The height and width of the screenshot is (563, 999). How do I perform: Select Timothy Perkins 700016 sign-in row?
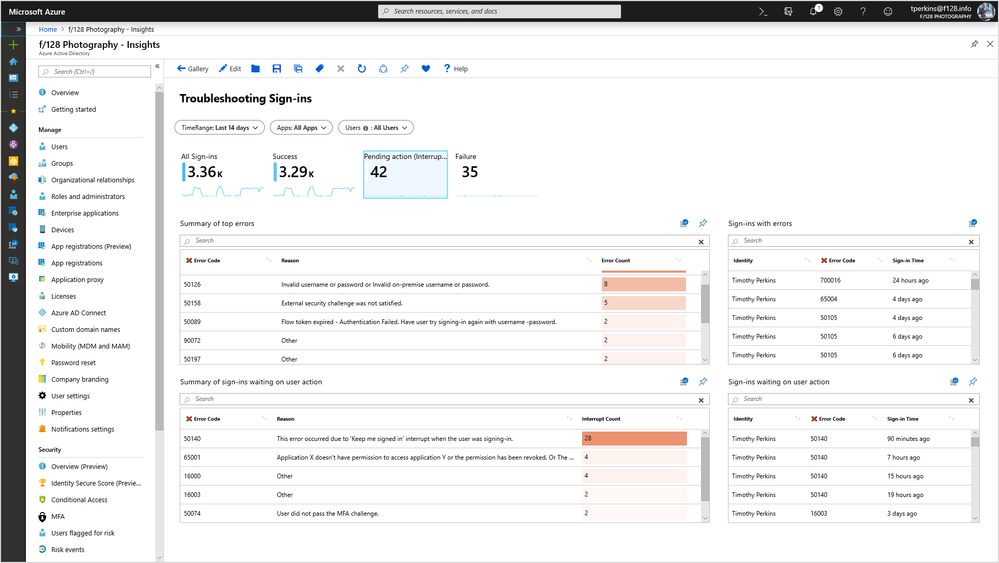pos(849,280)
